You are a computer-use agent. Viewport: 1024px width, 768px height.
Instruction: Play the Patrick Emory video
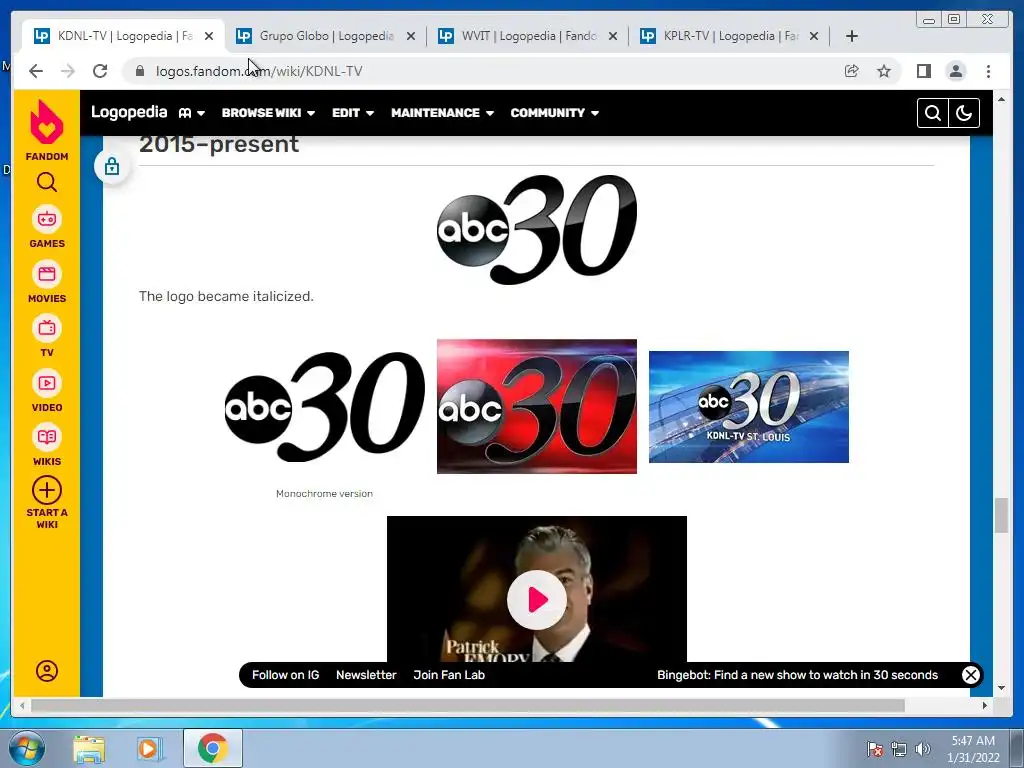click(x=537, y=600)
